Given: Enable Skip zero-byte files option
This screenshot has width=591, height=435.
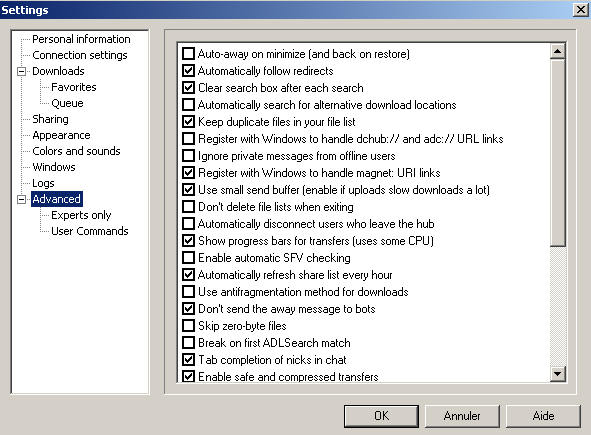Looking at the screenshot, I should click(x=188, y=325).
